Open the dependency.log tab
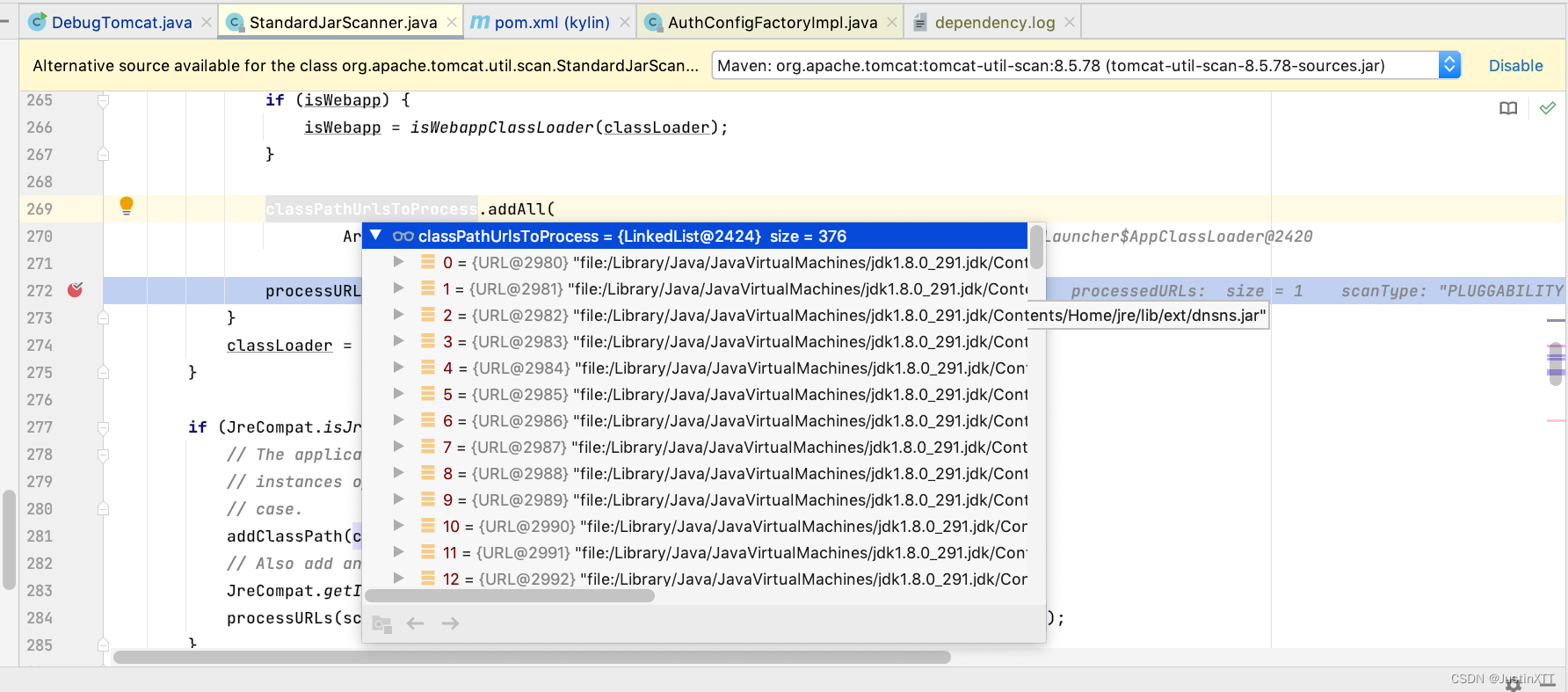The image size is (1568, 692). pyautogui.click(x=995, y=22)
